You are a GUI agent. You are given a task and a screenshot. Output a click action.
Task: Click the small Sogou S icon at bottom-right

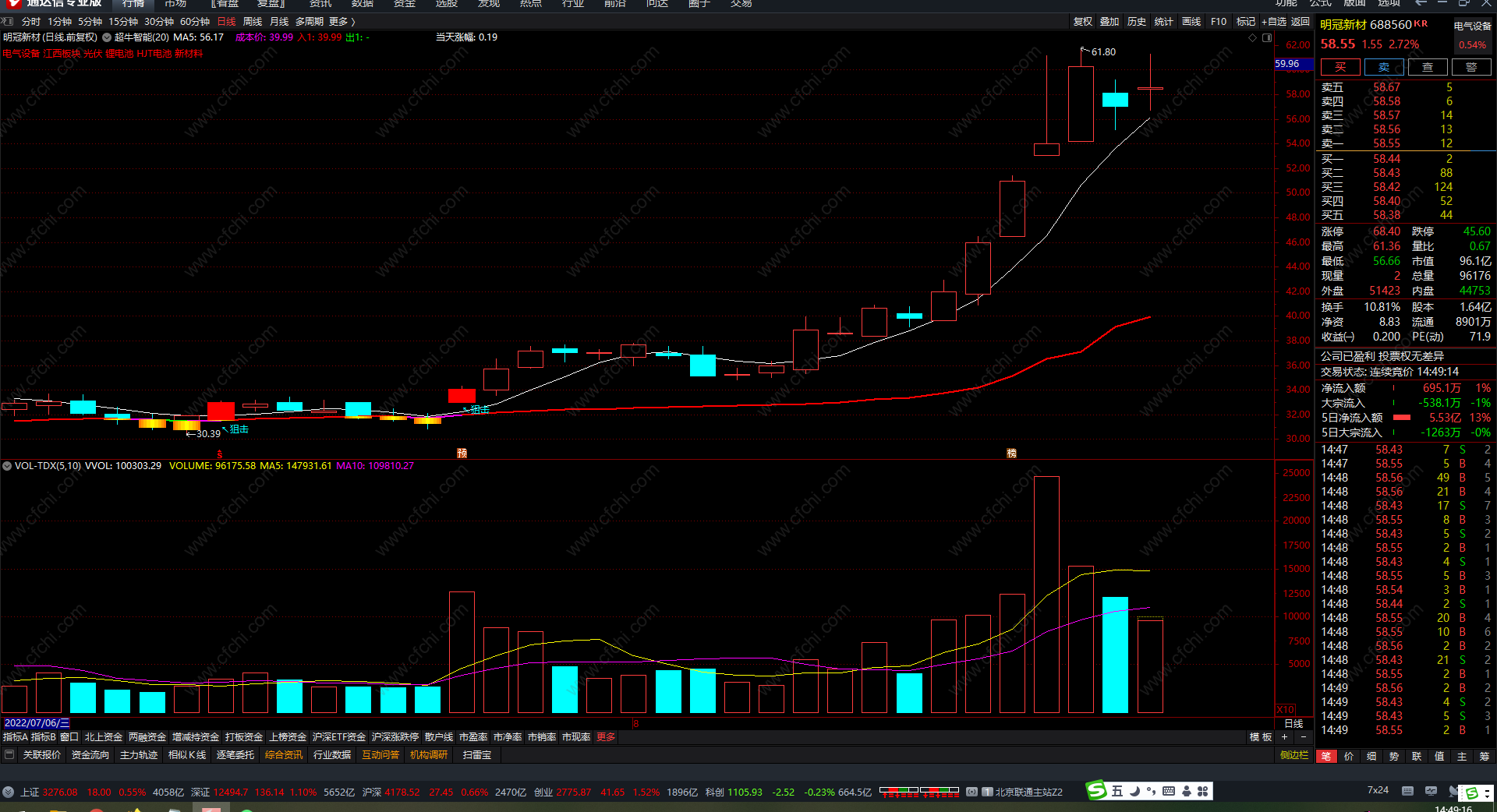point(1471,793)
